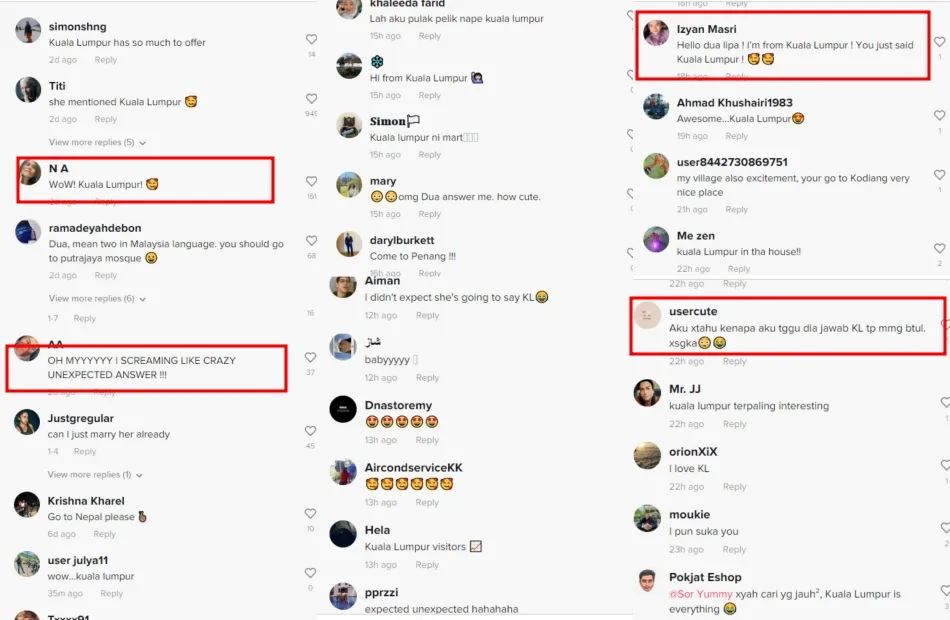Open the @Sor Yummy mention link
The image size is (950, 620).
[700, 594]
